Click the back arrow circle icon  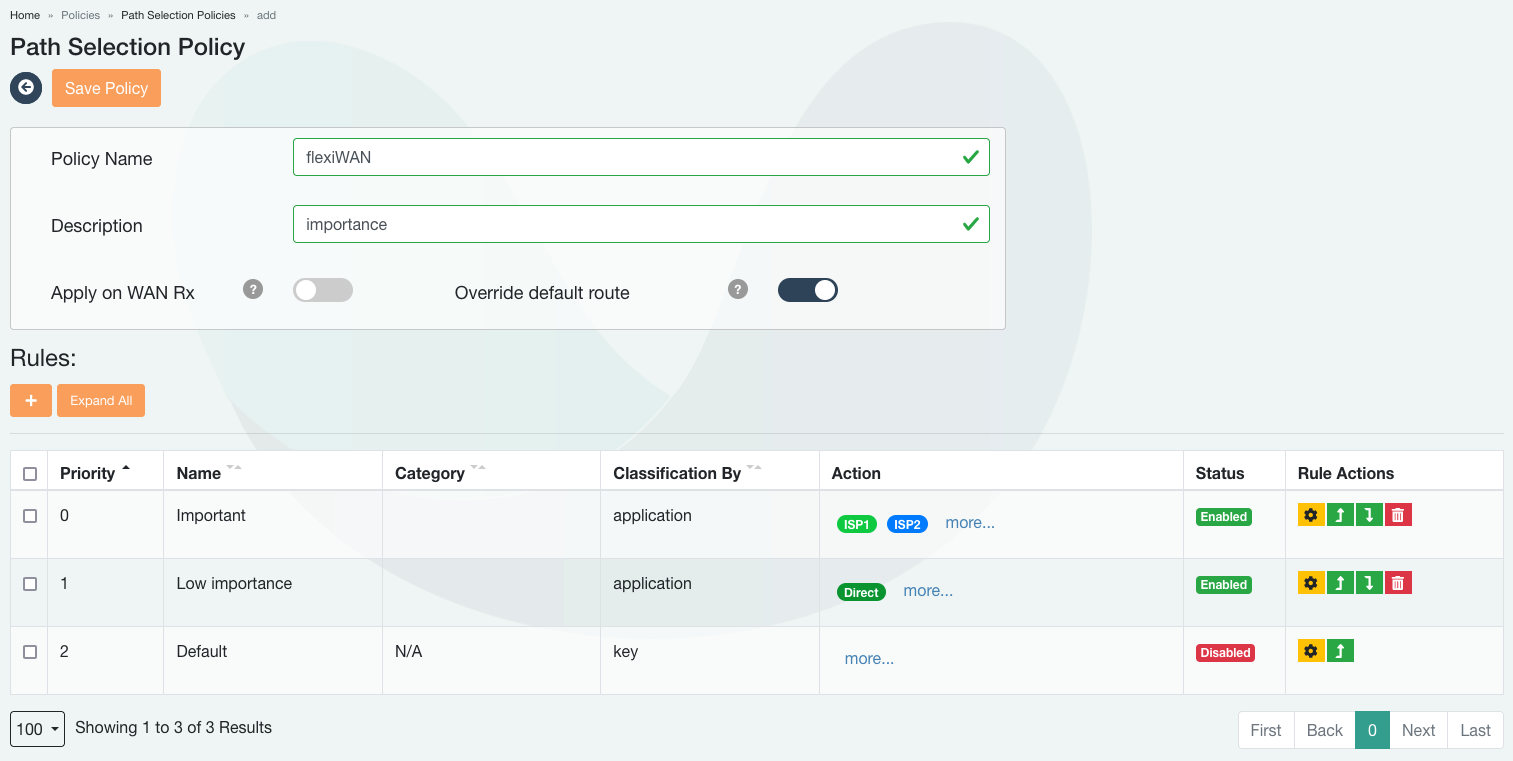coord(26,88)
